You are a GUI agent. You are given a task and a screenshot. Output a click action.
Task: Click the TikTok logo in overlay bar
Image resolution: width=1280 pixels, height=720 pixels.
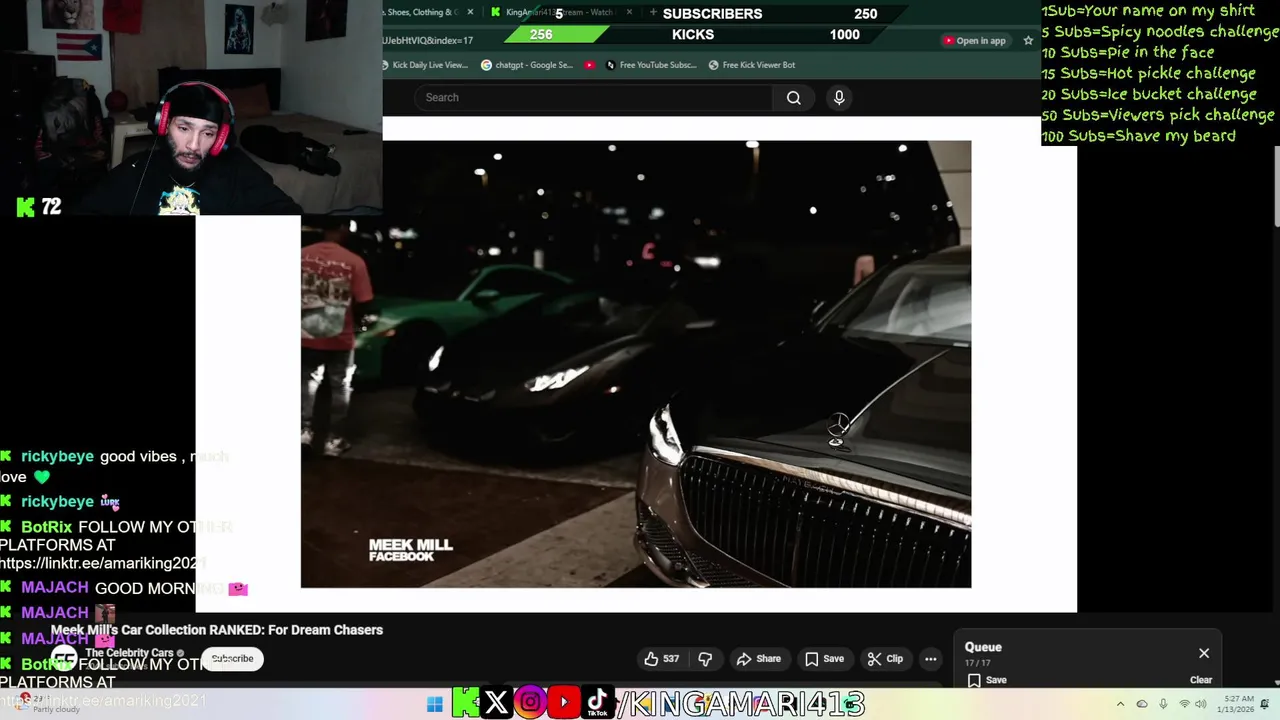point(598,703)
